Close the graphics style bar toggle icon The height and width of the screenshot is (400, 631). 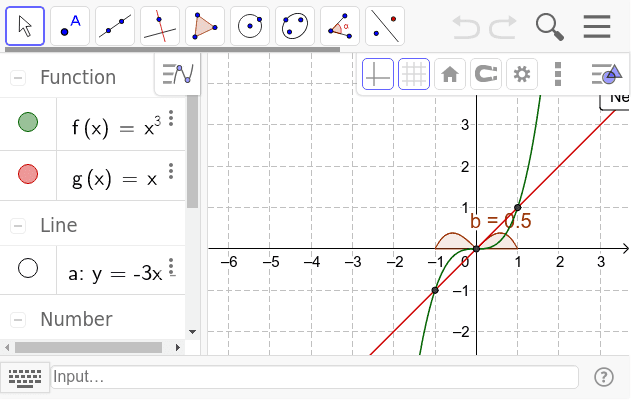click(607, 74)
